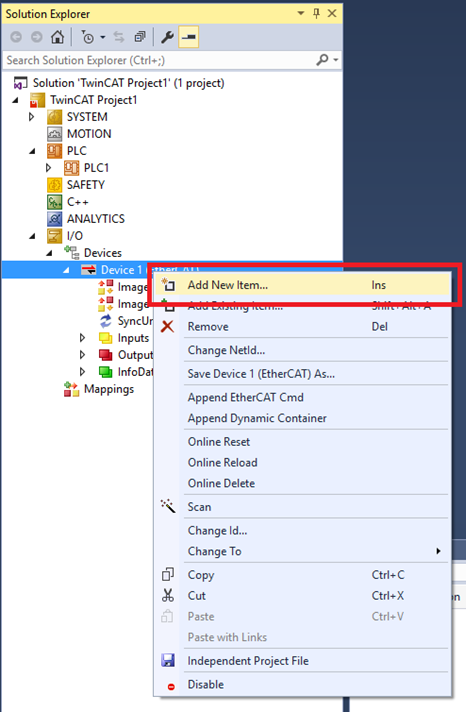Click the Scan wand icon
The height and width of the screenshot is (712, 466).
click(x=168, y=506)
